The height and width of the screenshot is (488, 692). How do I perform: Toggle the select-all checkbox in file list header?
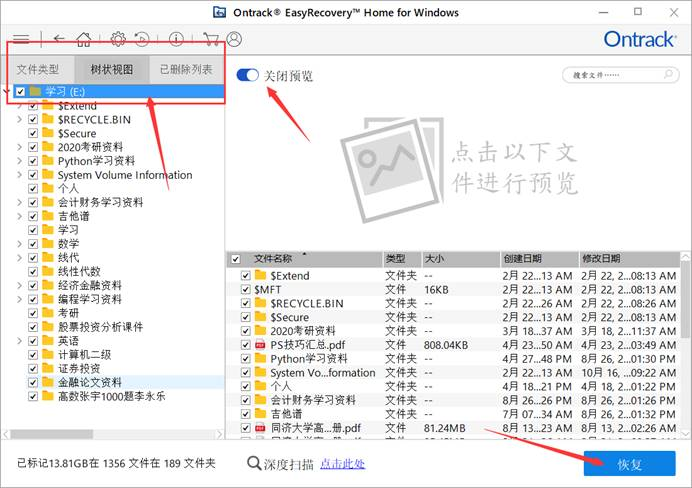(236, 259)
